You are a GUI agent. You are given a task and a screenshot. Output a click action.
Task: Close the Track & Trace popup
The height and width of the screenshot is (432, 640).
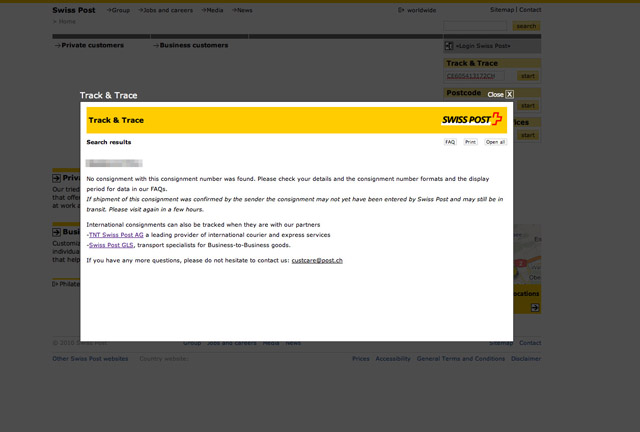[500, 94]
